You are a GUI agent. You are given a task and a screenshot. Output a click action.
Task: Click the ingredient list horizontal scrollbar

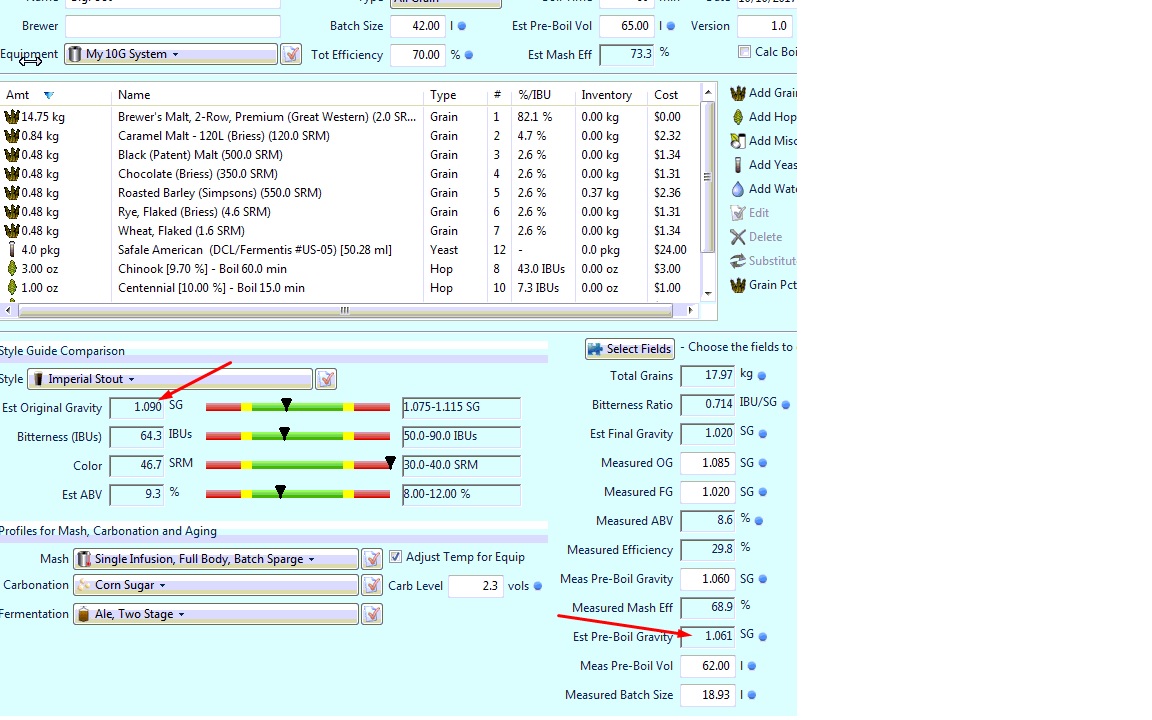click(345, 311)
